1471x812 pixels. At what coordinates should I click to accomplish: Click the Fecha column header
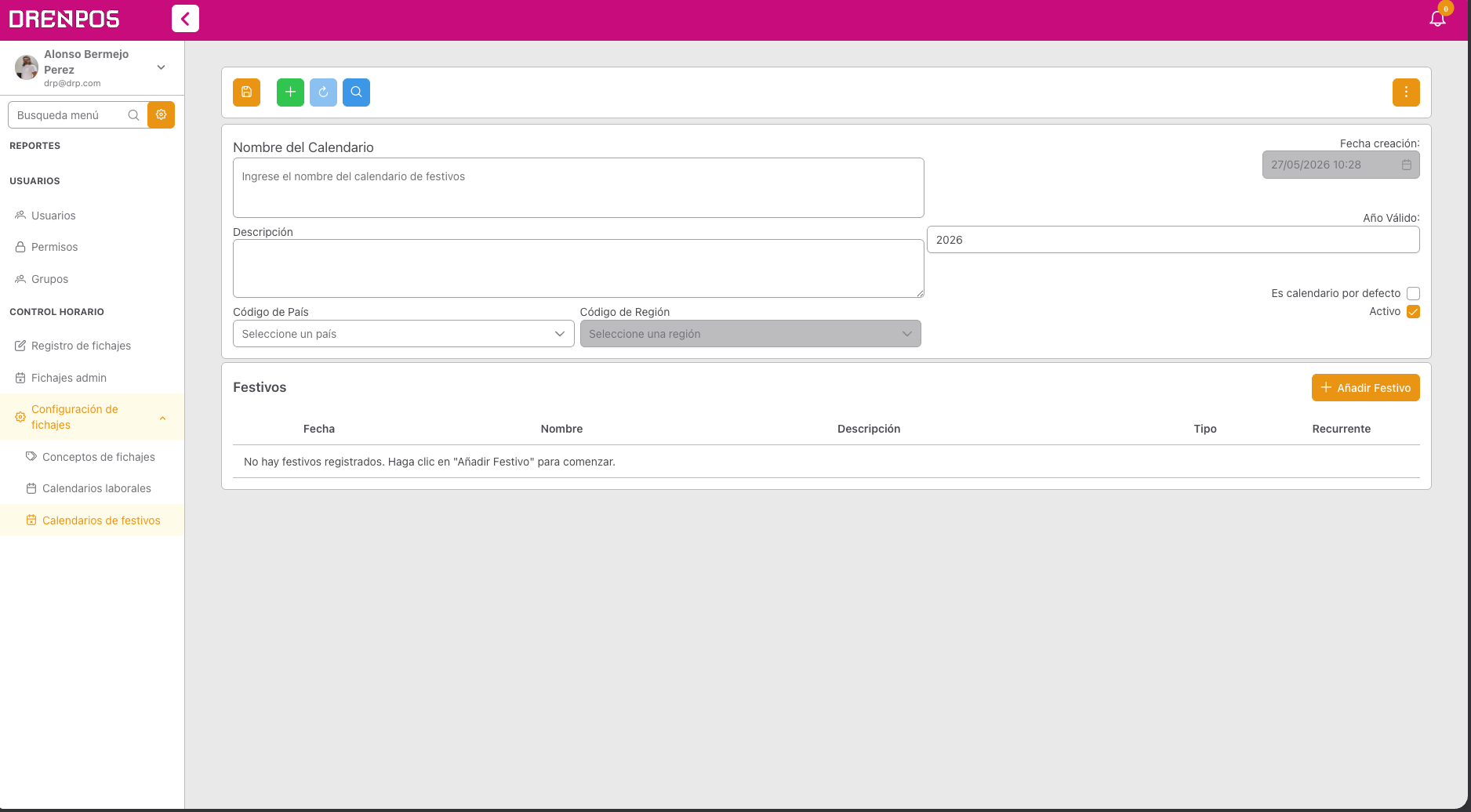(319, 429)
